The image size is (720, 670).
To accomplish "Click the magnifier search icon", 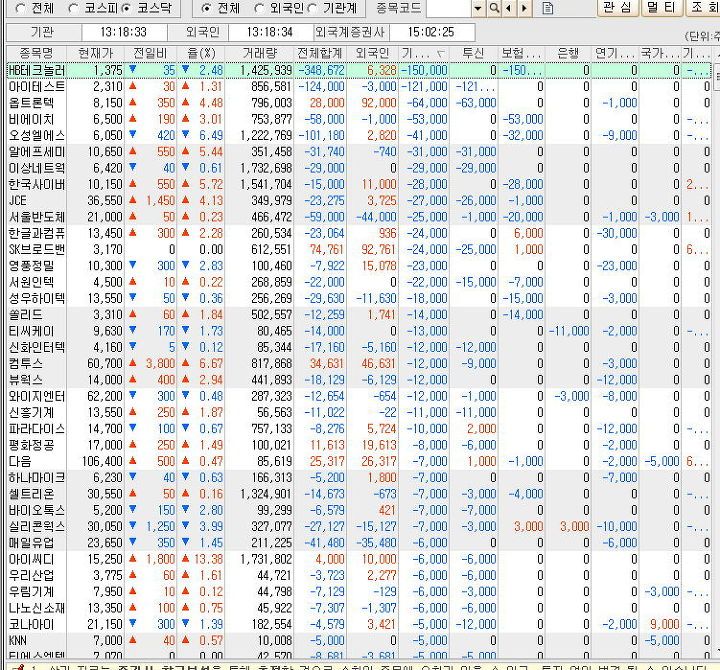I will [x=494, y=8].
